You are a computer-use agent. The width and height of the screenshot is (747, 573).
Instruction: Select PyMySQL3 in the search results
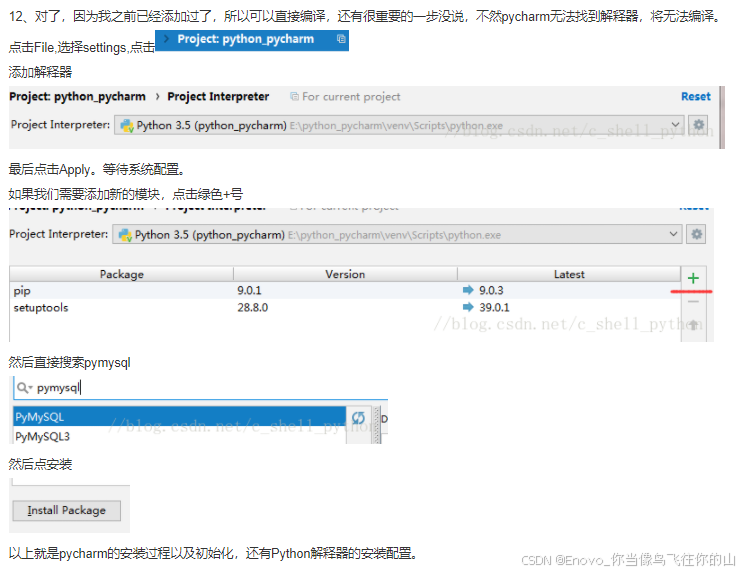179,436
